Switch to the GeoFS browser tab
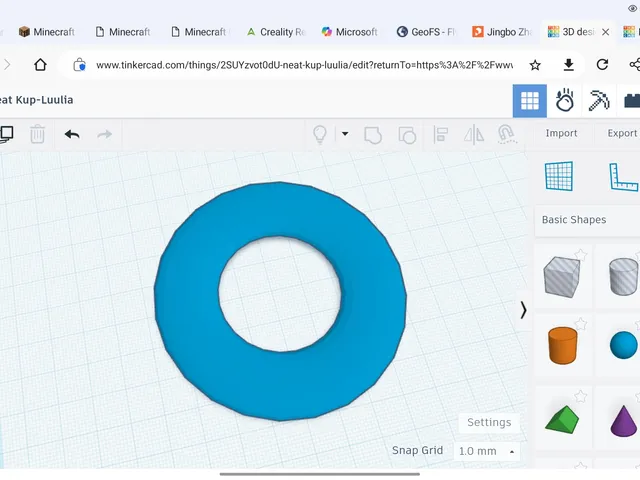The height and width of the screenshot is (480, 640). coord(426,32)
